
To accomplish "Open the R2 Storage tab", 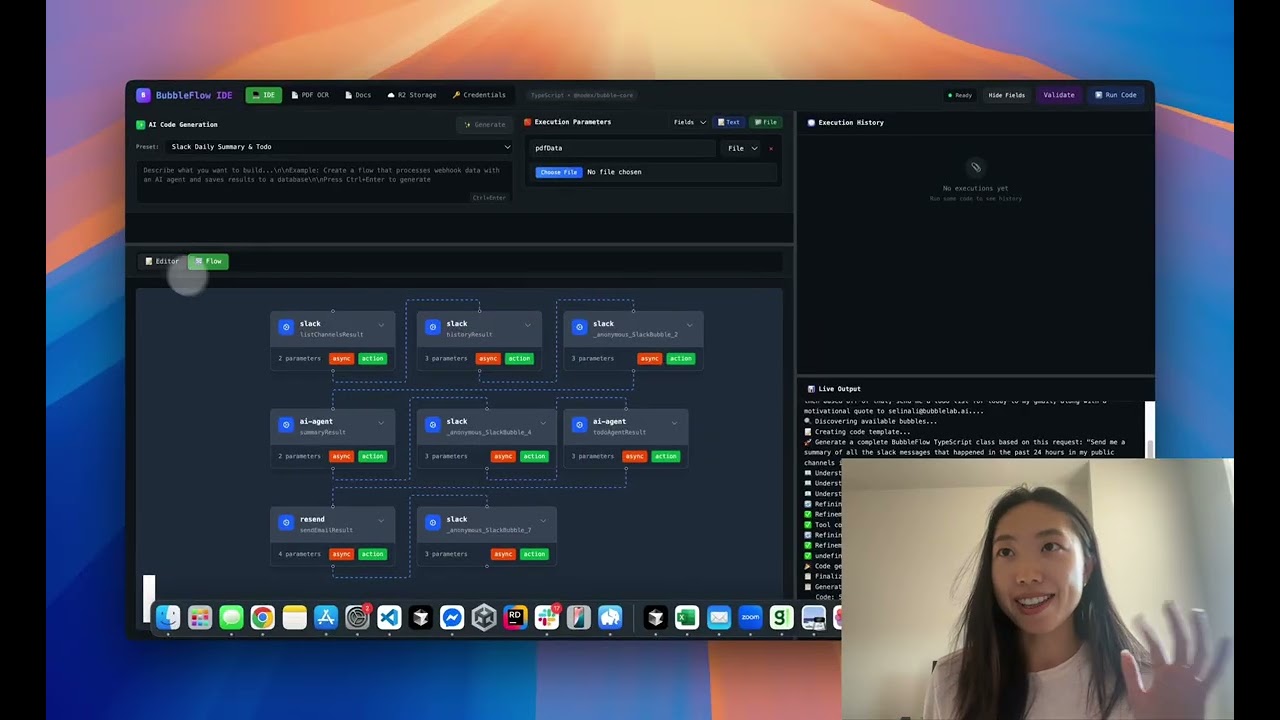I will click(412, 95).
